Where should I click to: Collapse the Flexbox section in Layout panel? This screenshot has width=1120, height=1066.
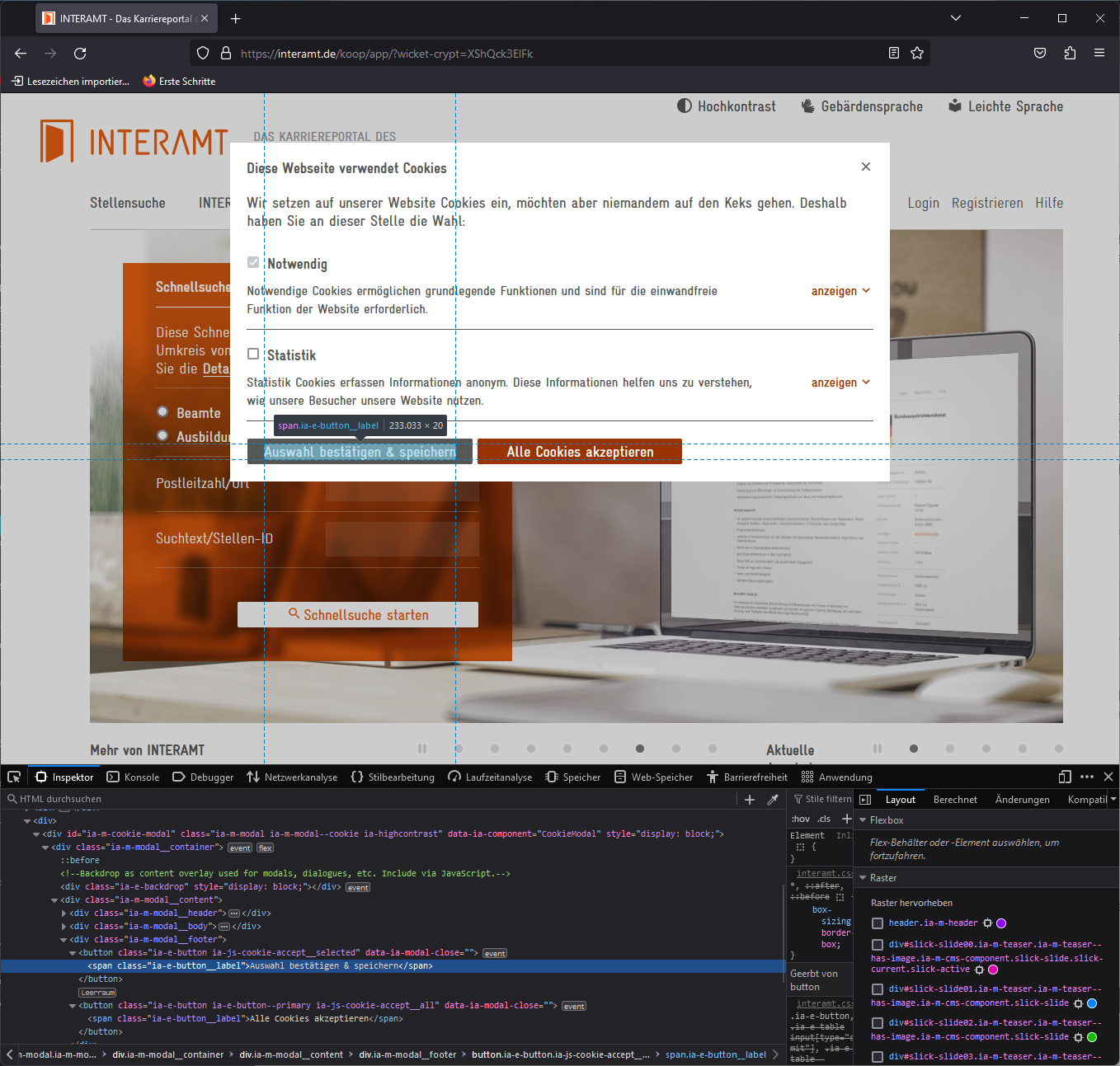point(863,819)
